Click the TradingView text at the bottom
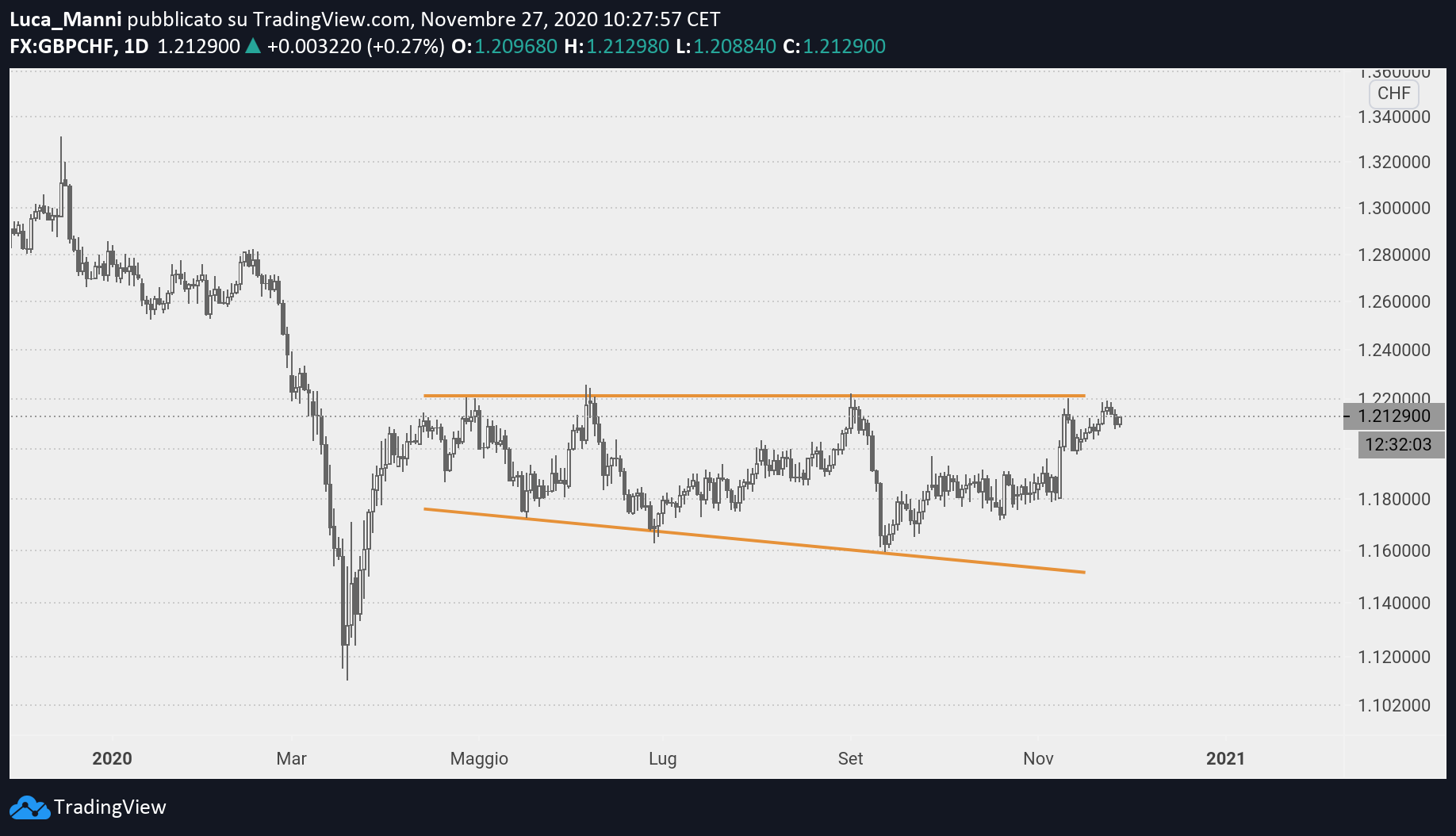1456x836 pixels. (x=110, y=807)
